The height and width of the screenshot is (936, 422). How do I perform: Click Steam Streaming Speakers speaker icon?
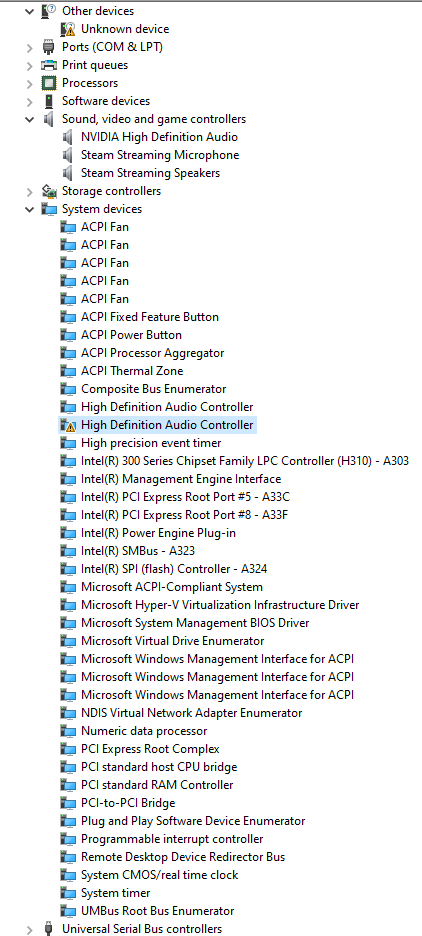68,173
